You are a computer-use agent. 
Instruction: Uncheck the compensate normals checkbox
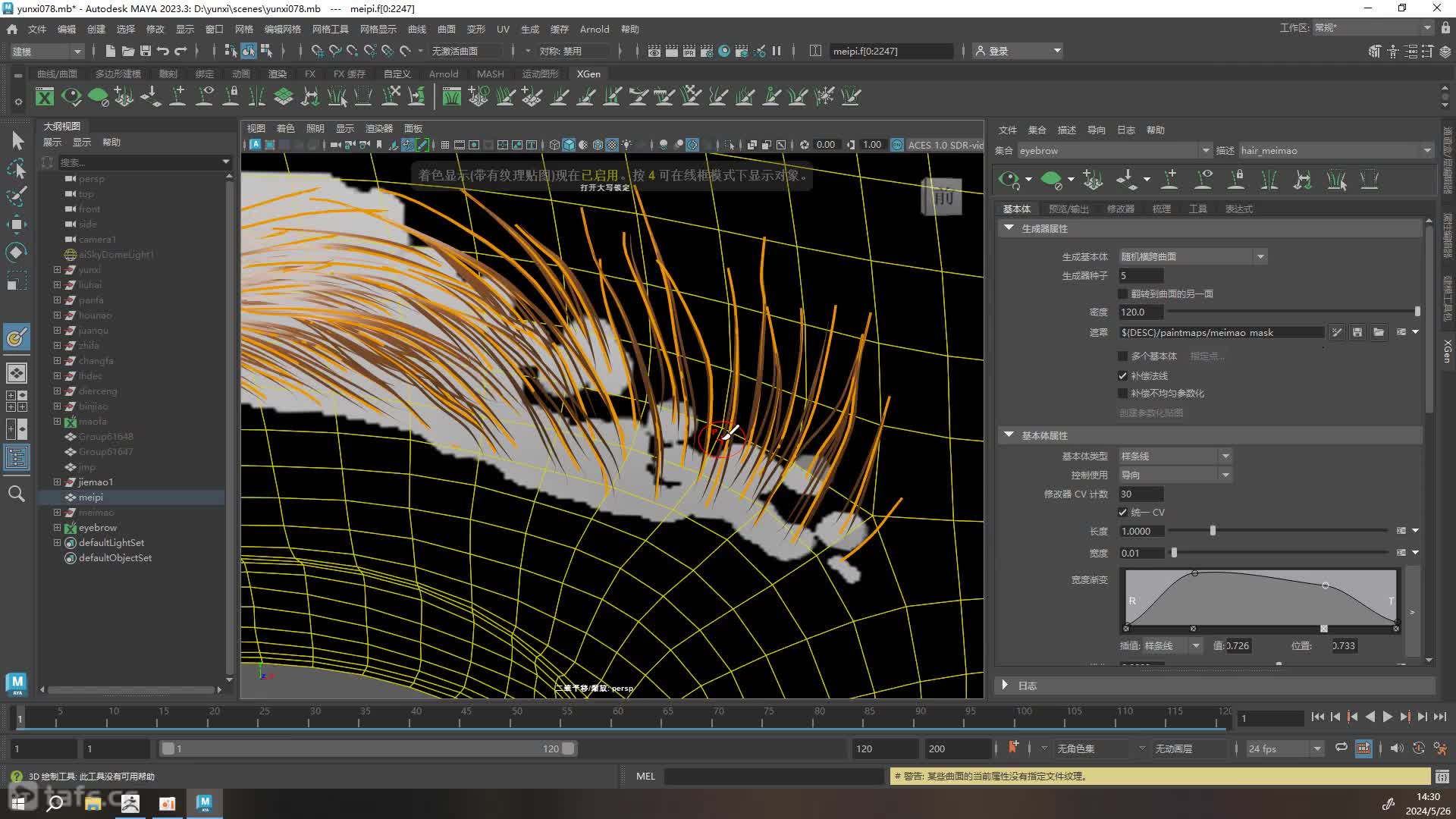(x=1123, y=375)
